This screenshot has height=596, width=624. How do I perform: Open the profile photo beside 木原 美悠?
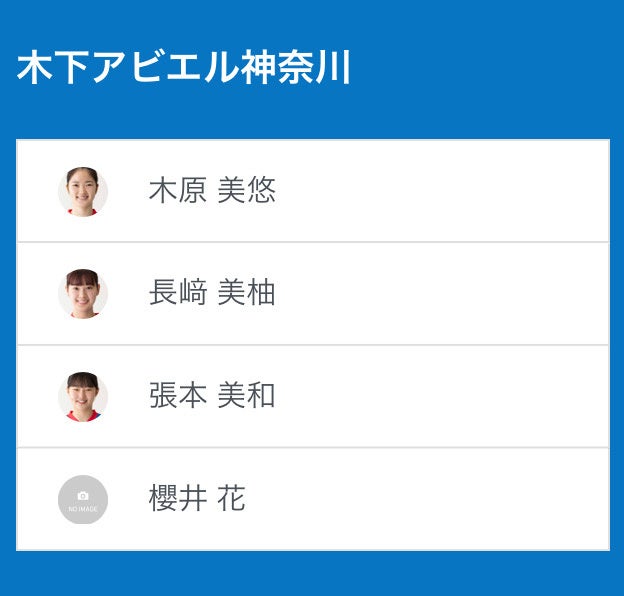click(83, 191)
